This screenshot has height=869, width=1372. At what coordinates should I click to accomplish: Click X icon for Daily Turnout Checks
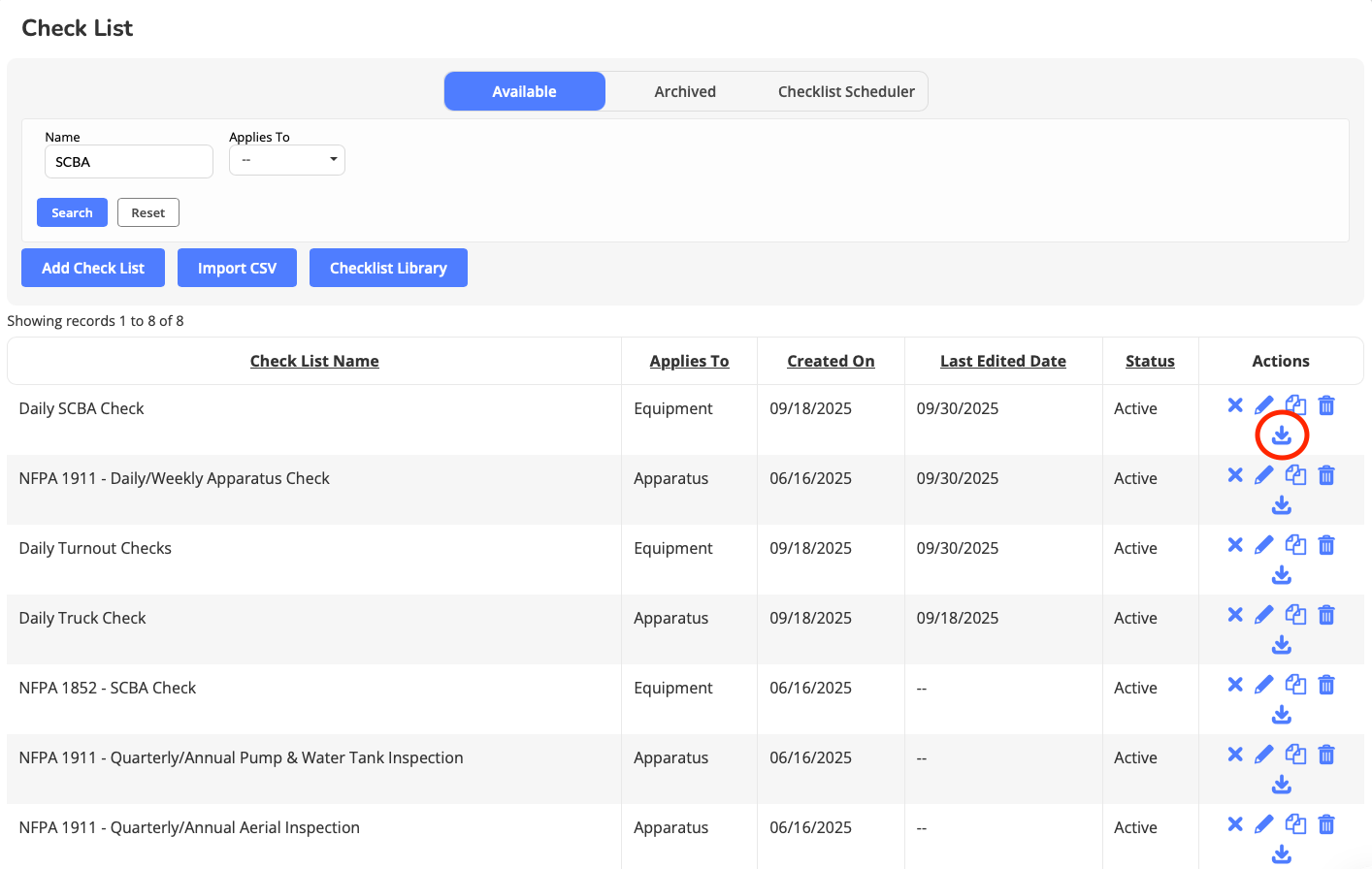pyautogui.click(x=1235, y=545)
